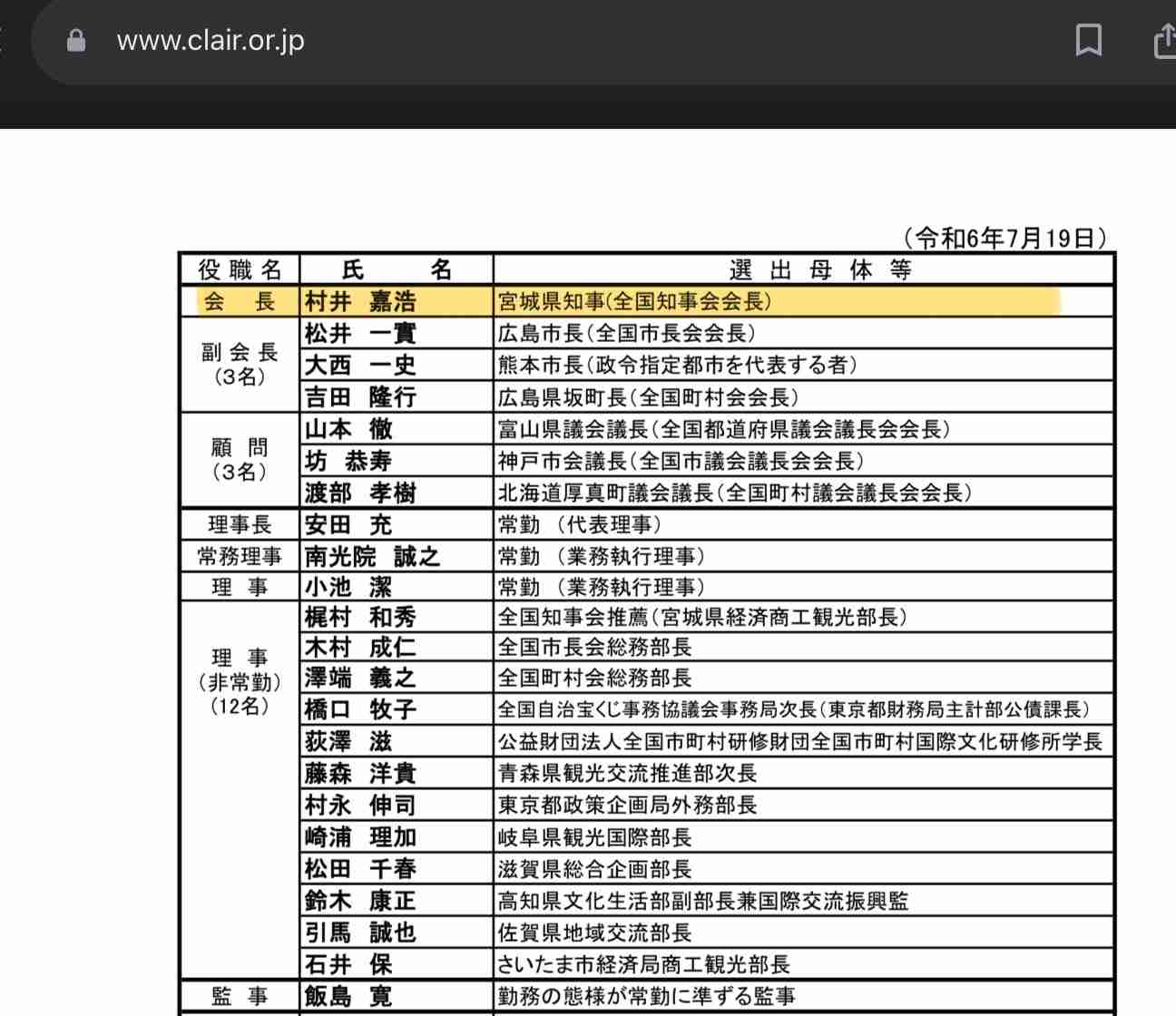Select the date text 令和6年7月19日
This screenshot has height=1016, width=1176.
coord(1005,239)
